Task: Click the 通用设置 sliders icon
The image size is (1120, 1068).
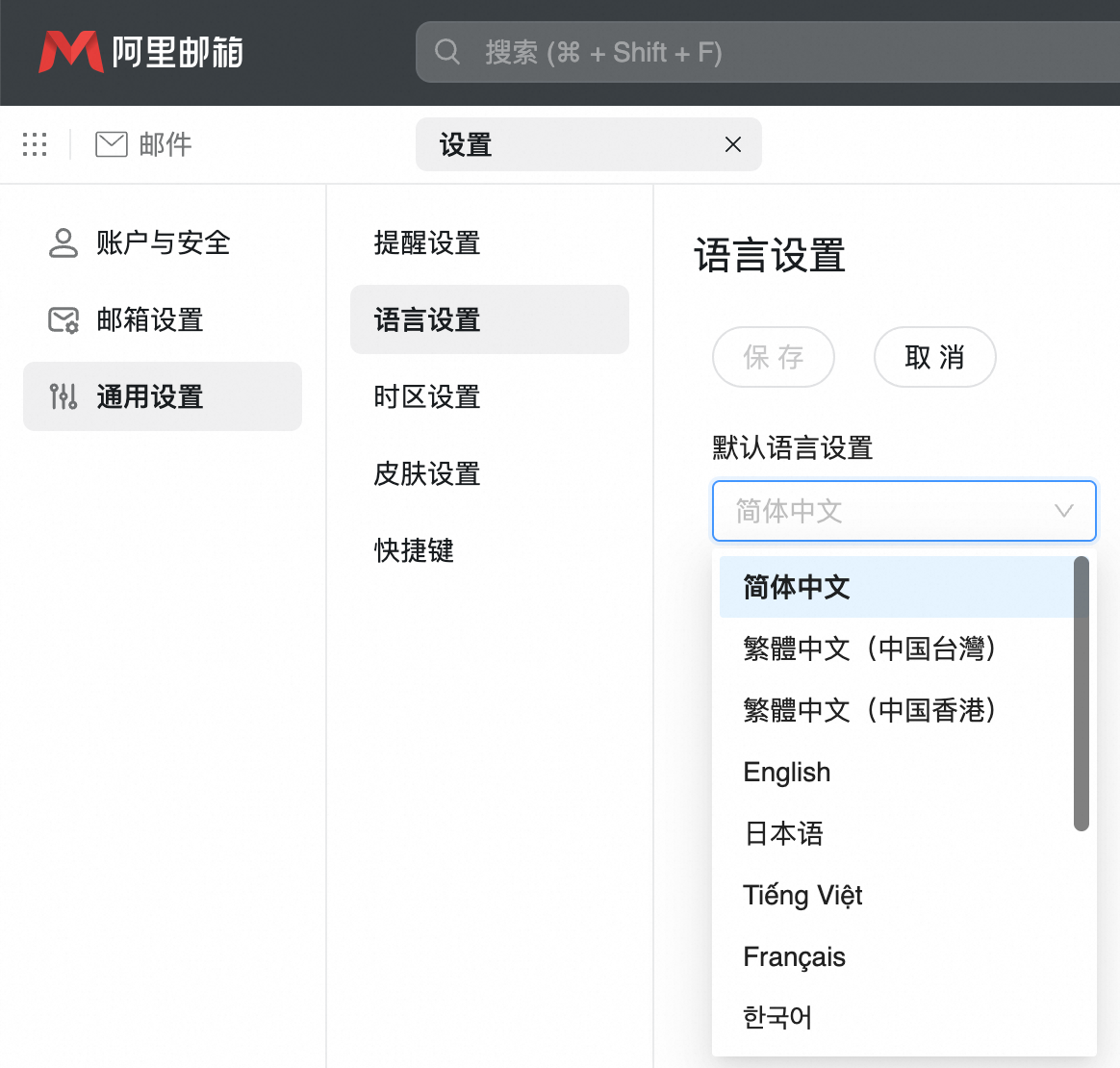Action: (63, 396)
